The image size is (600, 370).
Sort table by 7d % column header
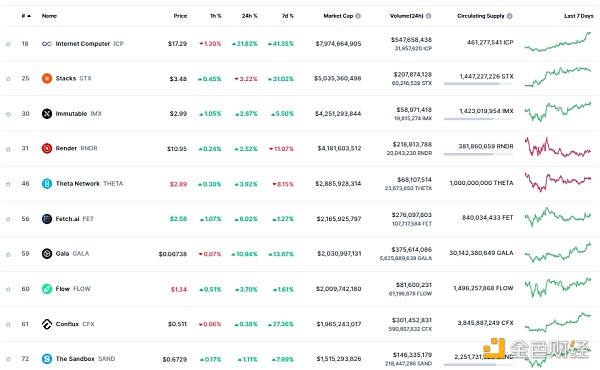288,16
